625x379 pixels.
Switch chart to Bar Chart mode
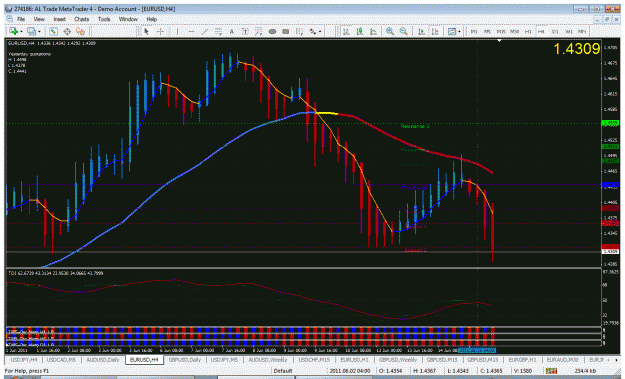point(346,31)
